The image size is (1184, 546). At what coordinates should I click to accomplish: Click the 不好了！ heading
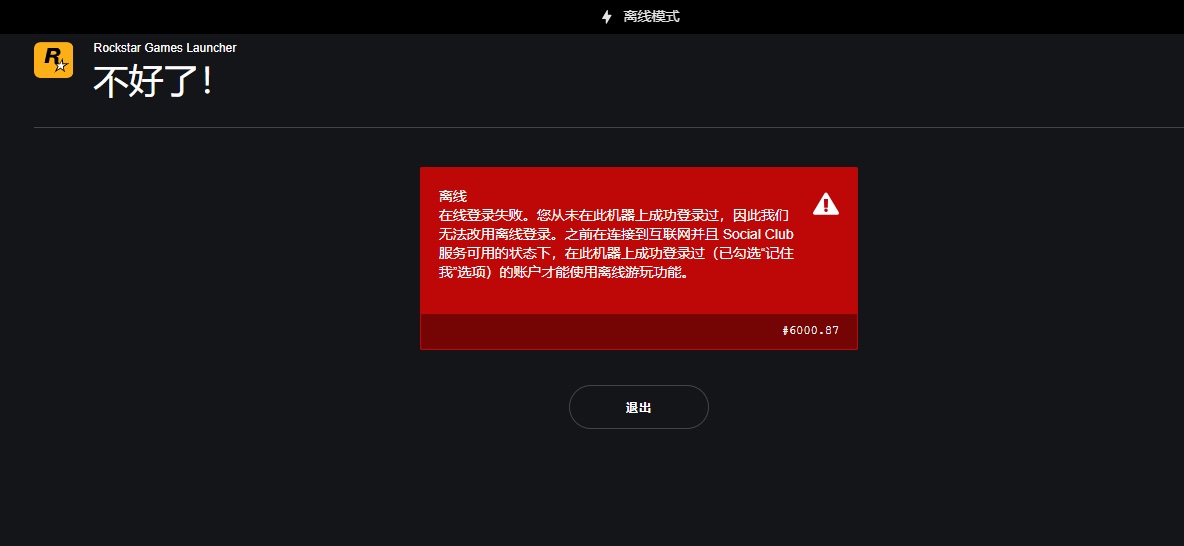click(153, 81)
